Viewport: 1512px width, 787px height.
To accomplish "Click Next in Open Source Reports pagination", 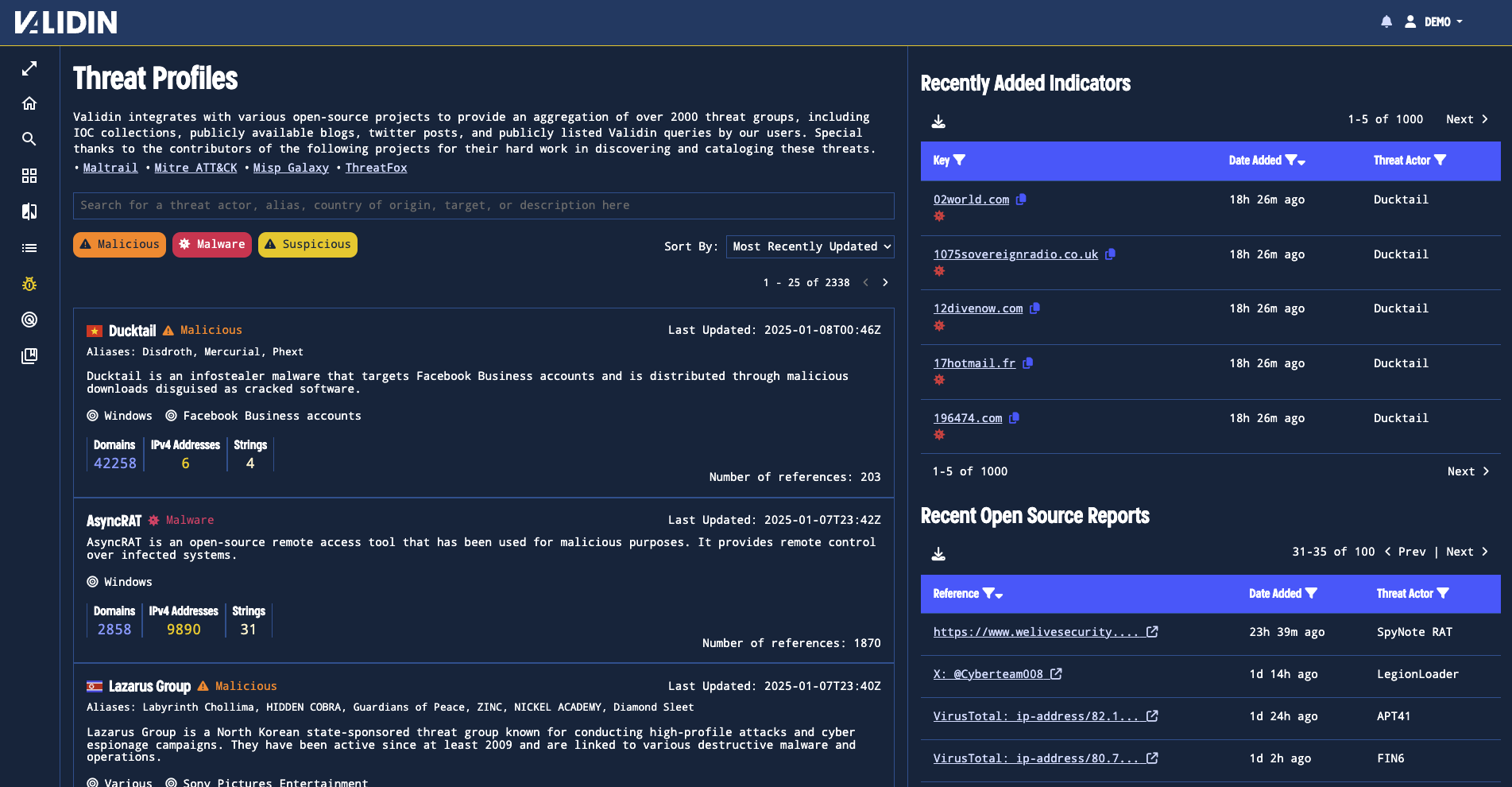I will click(x=1467, y=552).
